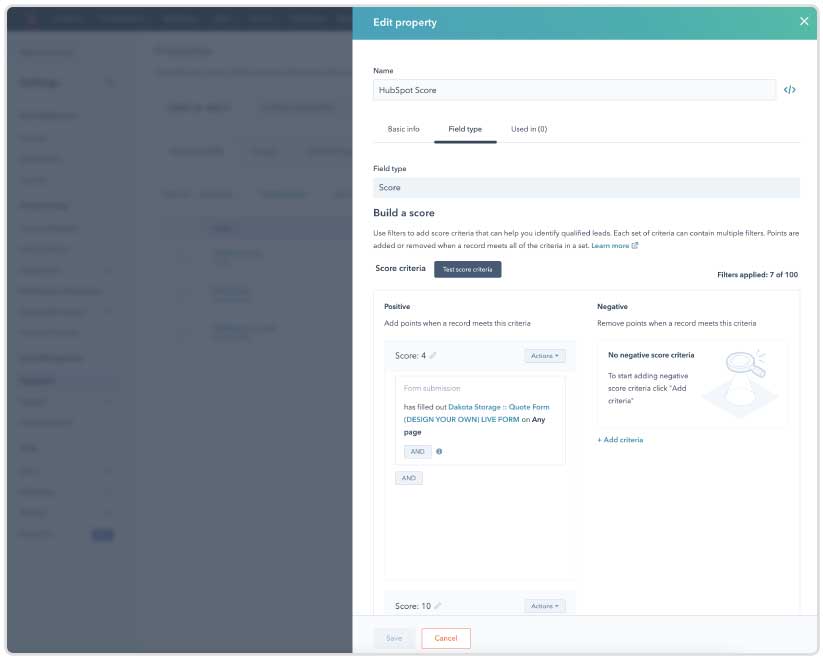Click the </> internal name icon beside Name
This screenshot has height=657, width=823.
click(792, 89)
